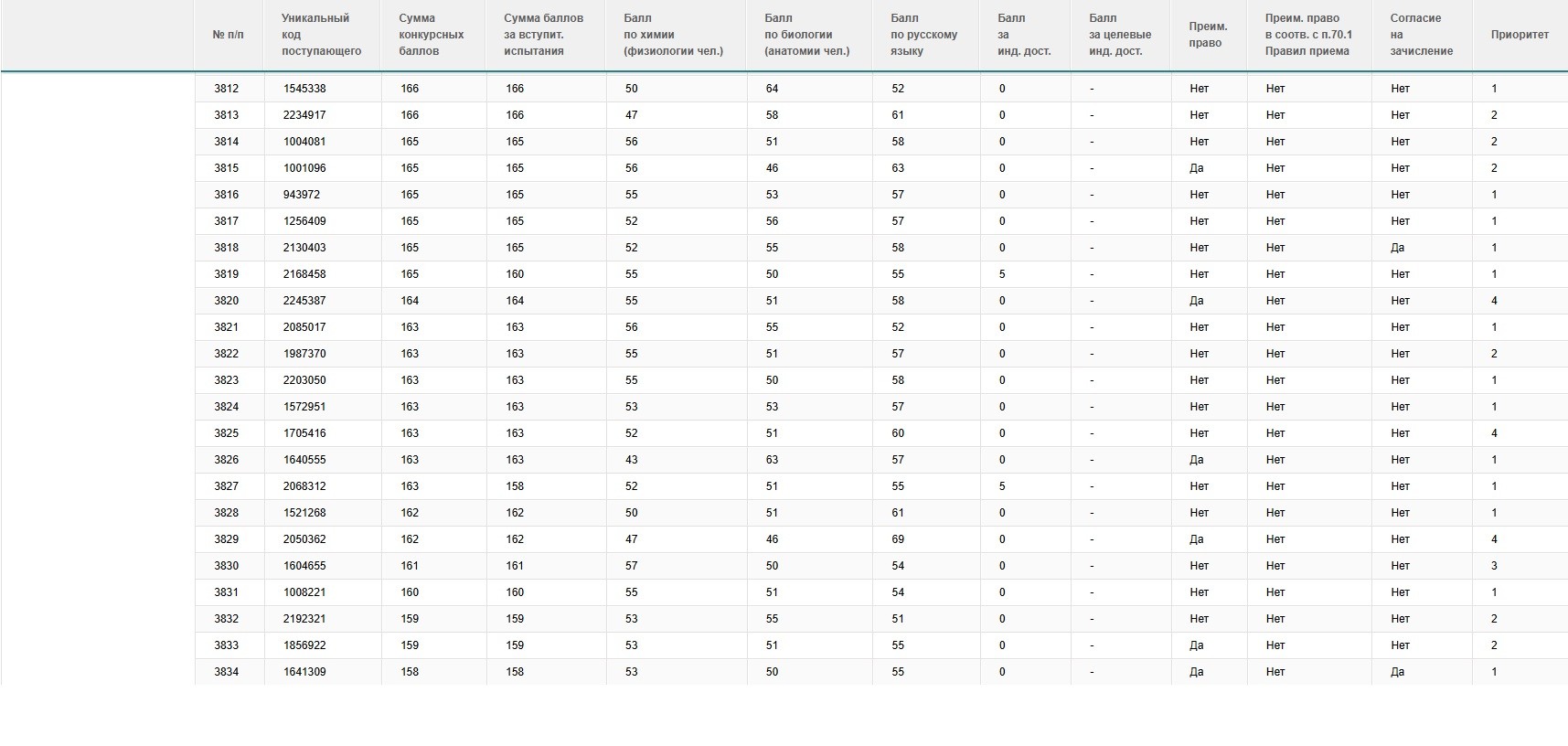Select row number 3826
Image resolution: width=1568 pixels, height=746 pixels.
coord(227,460)
